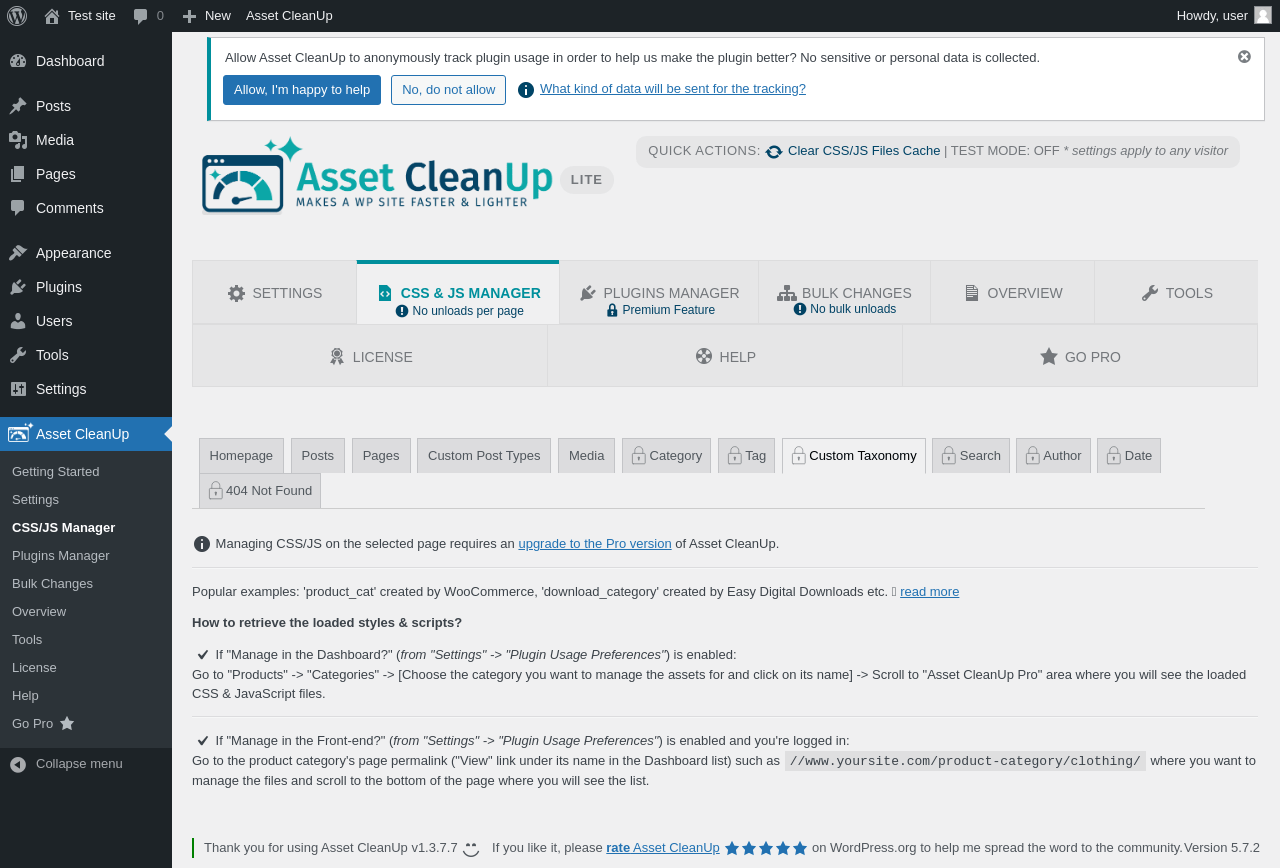Screen dimensions: 1280x868
Task: Select Asset CleanUp in the sidebar menu
Action: [x=86, y=434]
